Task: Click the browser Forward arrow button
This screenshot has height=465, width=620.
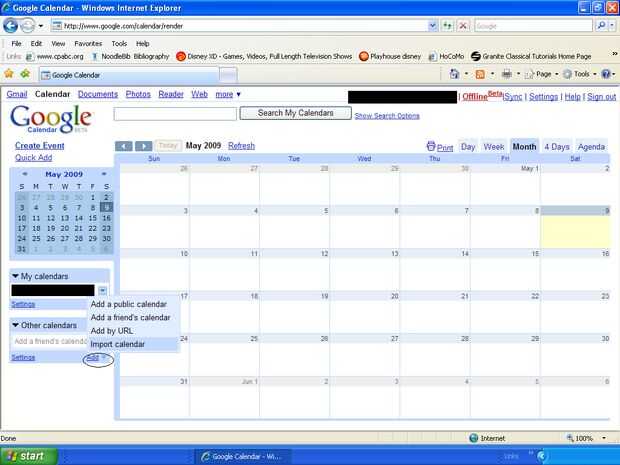Action: (x=27, y=26)
